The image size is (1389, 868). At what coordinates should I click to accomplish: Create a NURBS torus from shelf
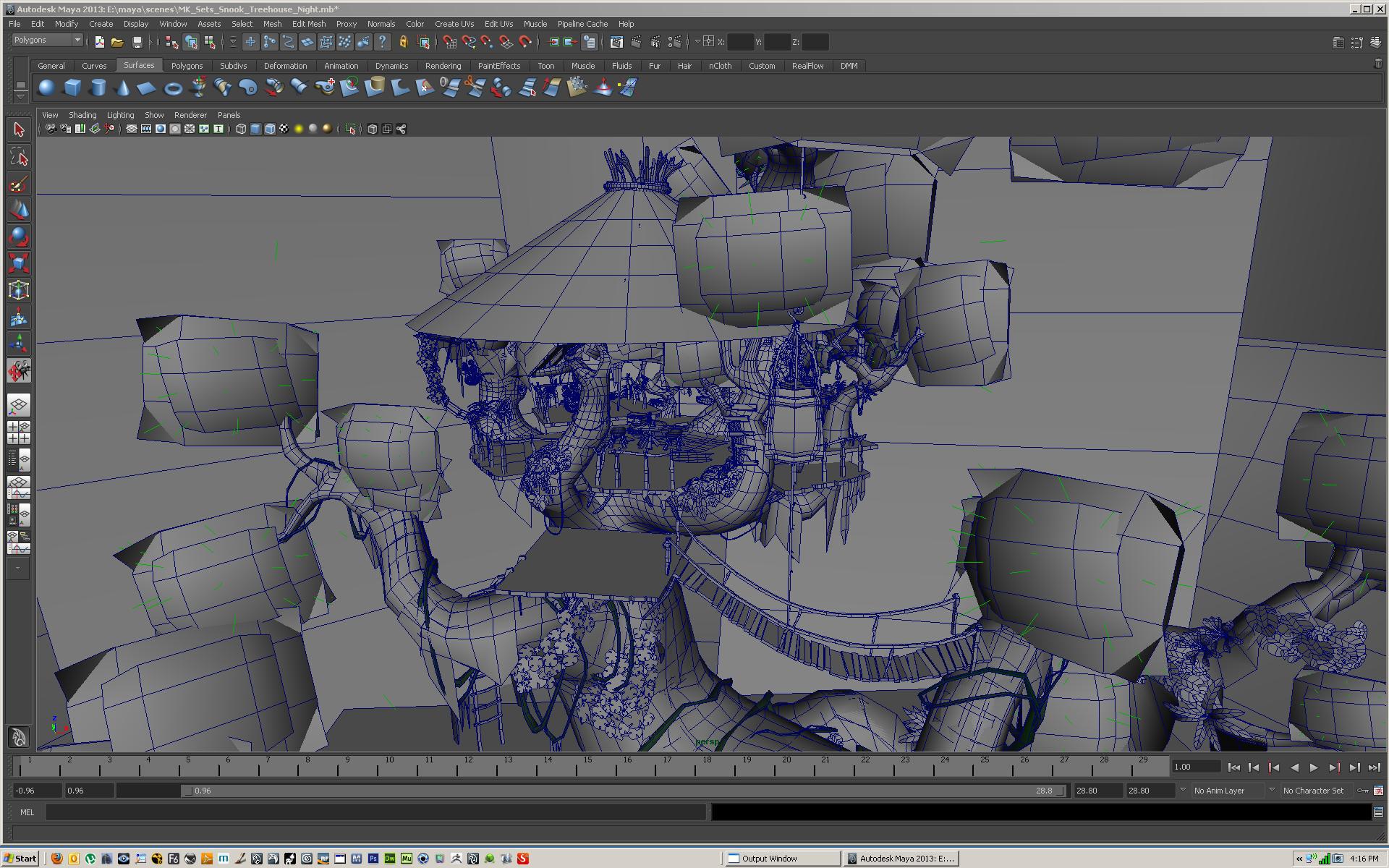click(x=173, y=88)
